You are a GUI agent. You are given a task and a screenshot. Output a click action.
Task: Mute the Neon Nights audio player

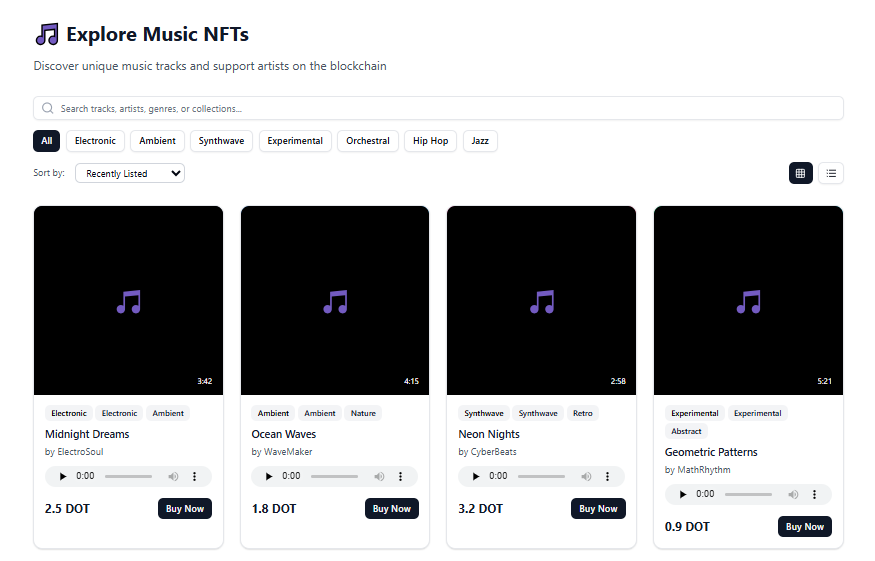click(586, 476)
